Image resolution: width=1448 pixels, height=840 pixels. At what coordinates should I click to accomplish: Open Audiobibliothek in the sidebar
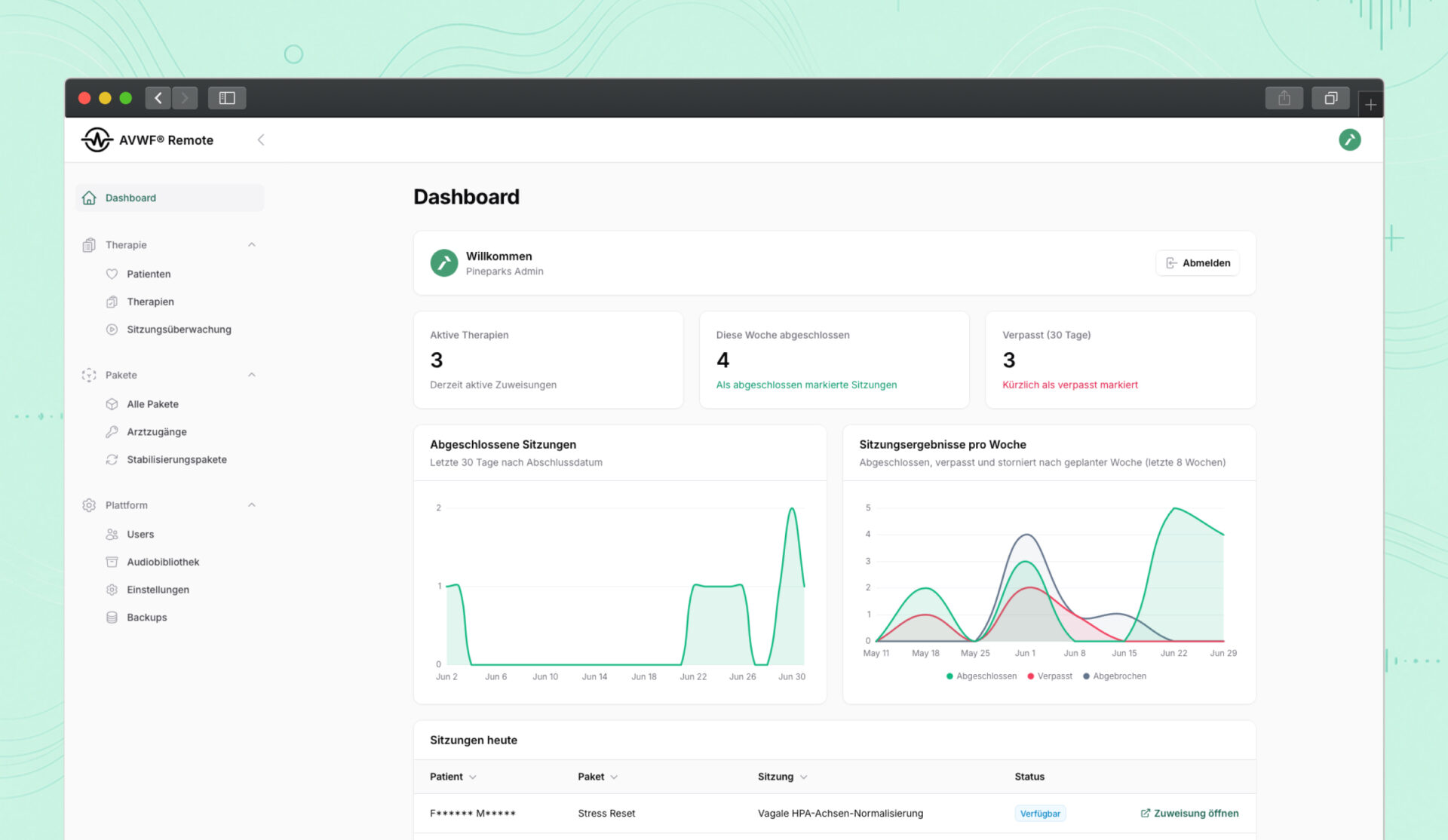coord(170,562)
